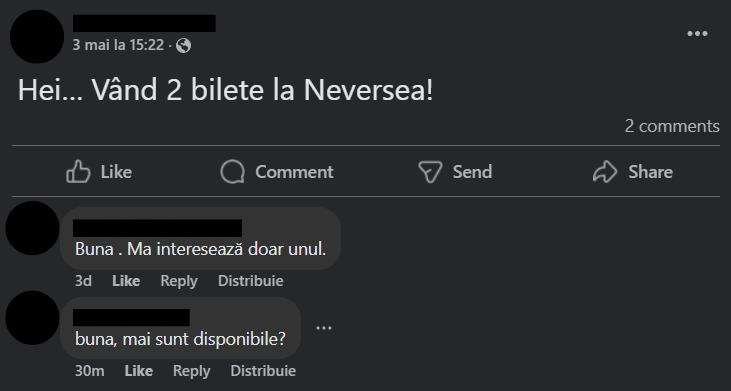Click the Send messenger icon
The image size is (731, 391).
[430, 171]
